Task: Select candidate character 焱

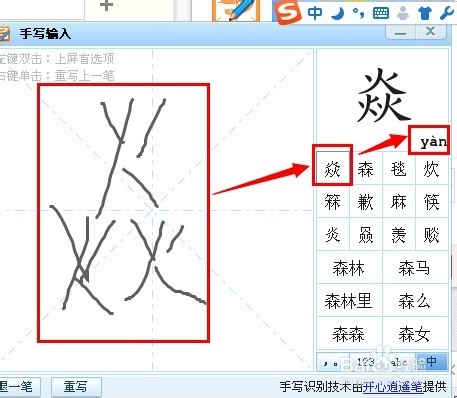Action: click(332, 169)
